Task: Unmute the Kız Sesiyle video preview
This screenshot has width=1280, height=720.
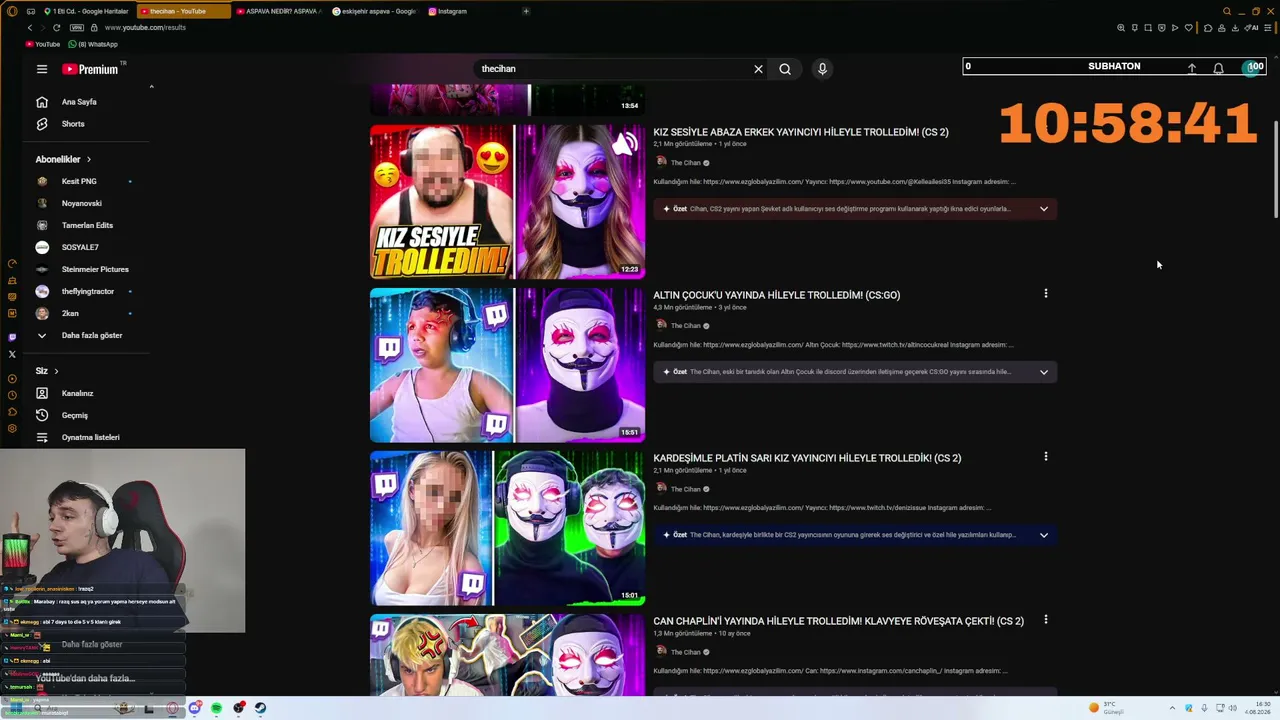Action: 626,145
